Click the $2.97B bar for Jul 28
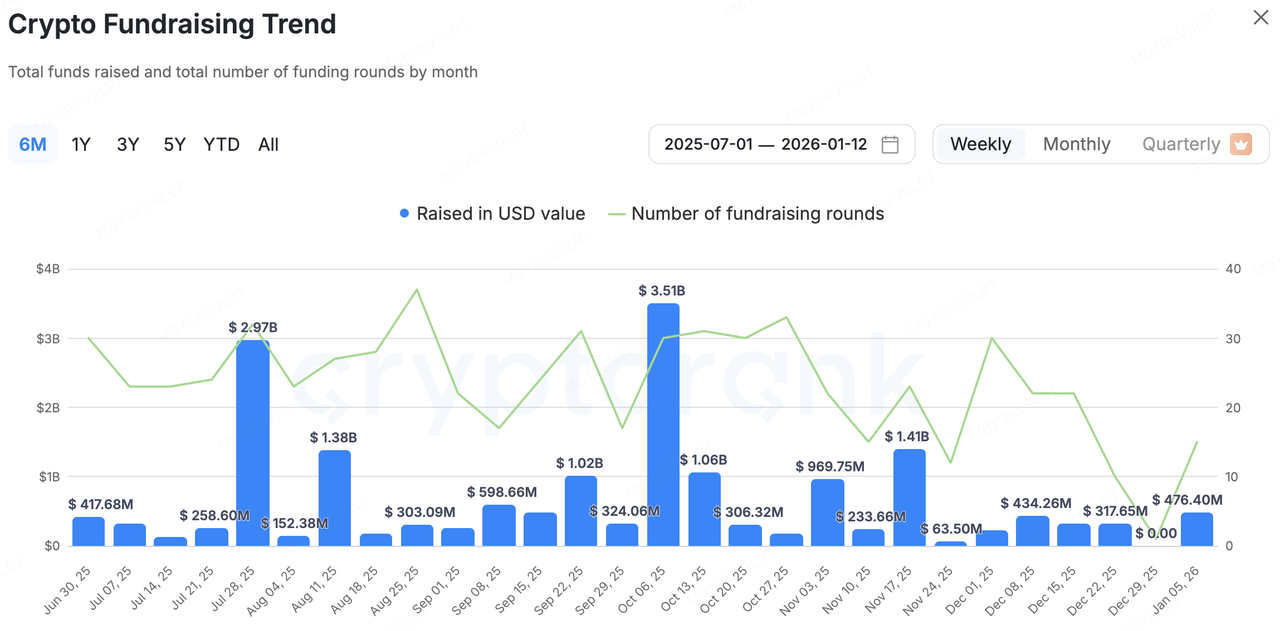Viewport: 1280px width, 631px height. [252, 443]
